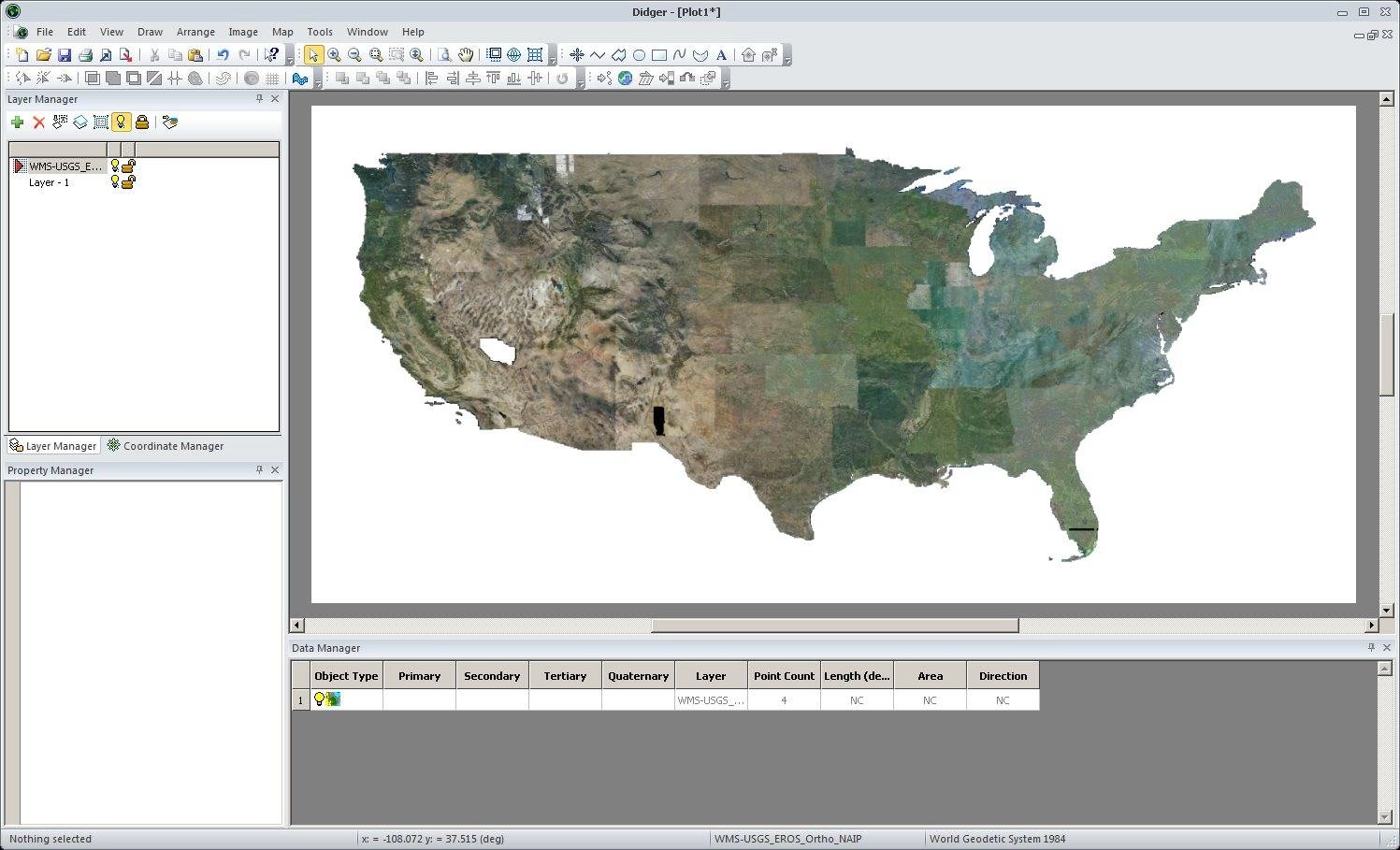Click the house symbol icon in Draw toolbar
Viewport: 1400px width, 850px height.
tap(748, 55)
